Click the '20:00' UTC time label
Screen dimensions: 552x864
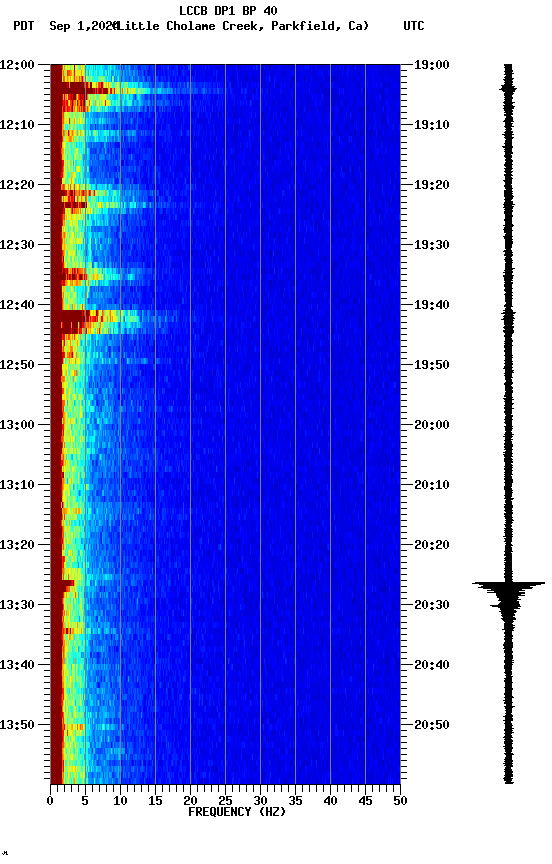[x=432, y=425]
